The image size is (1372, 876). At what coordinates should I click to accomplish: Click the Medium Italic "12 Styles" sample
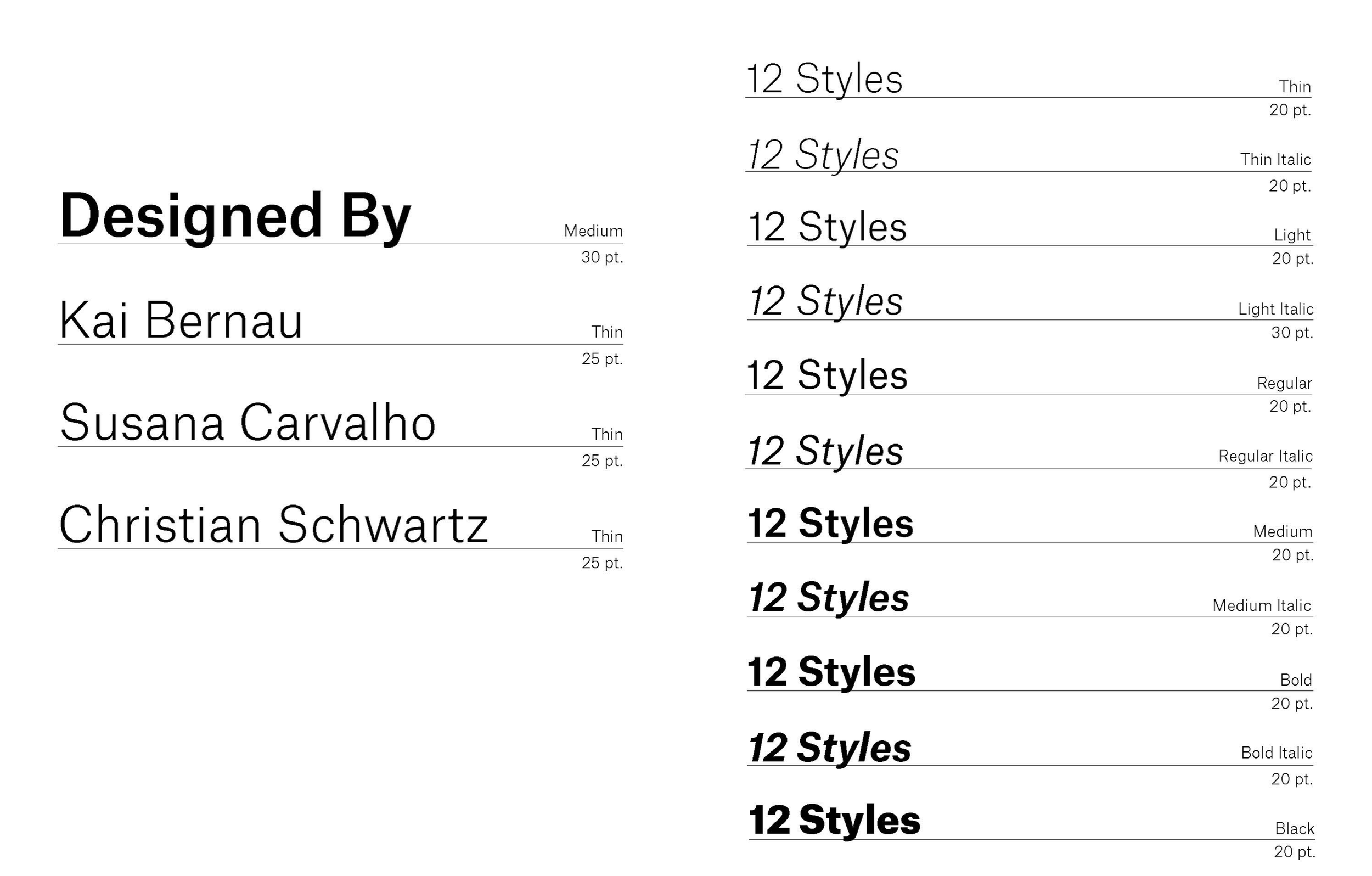click(829, 598)
